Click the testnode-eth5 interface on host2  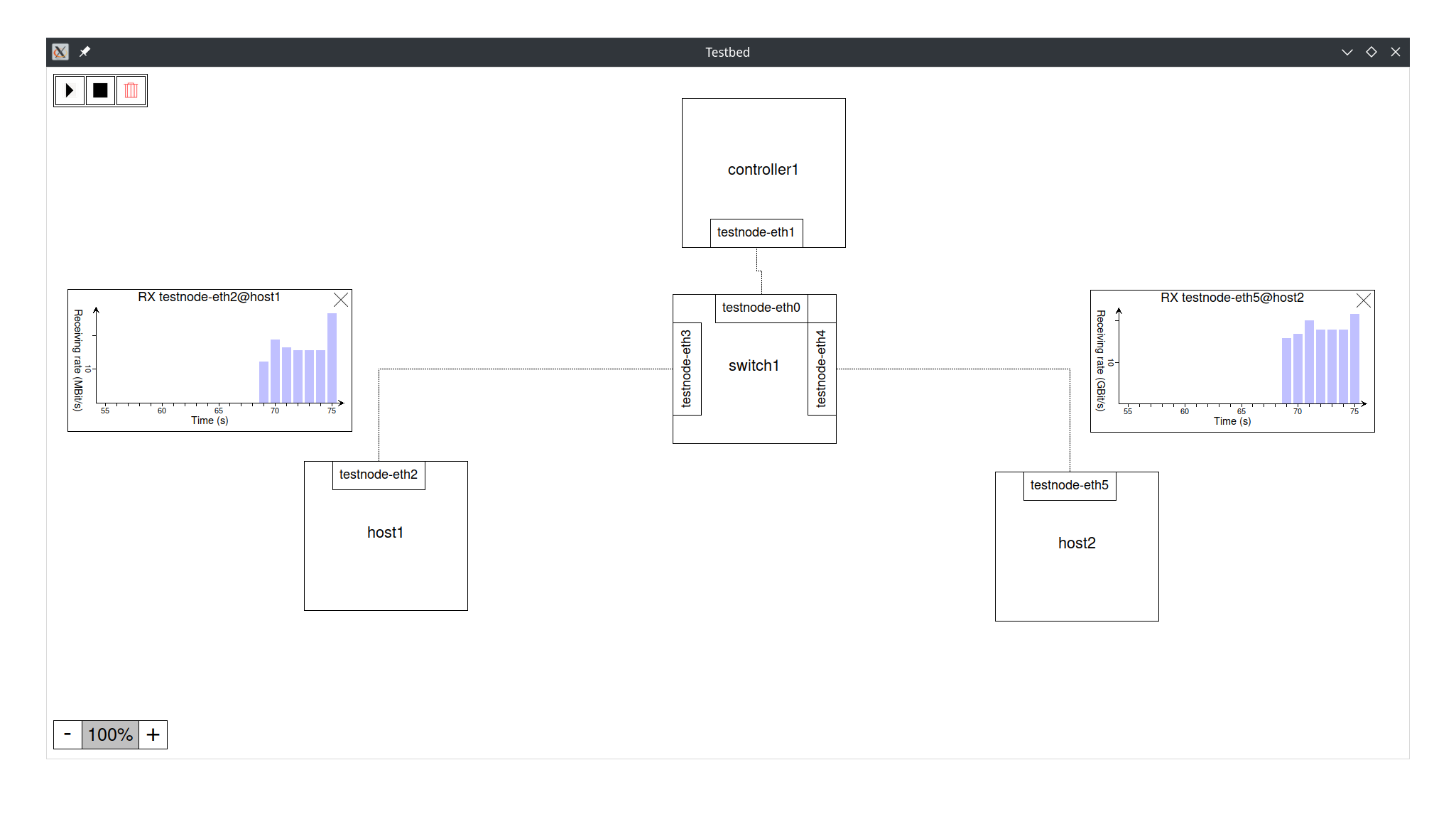pos(1069,485)
